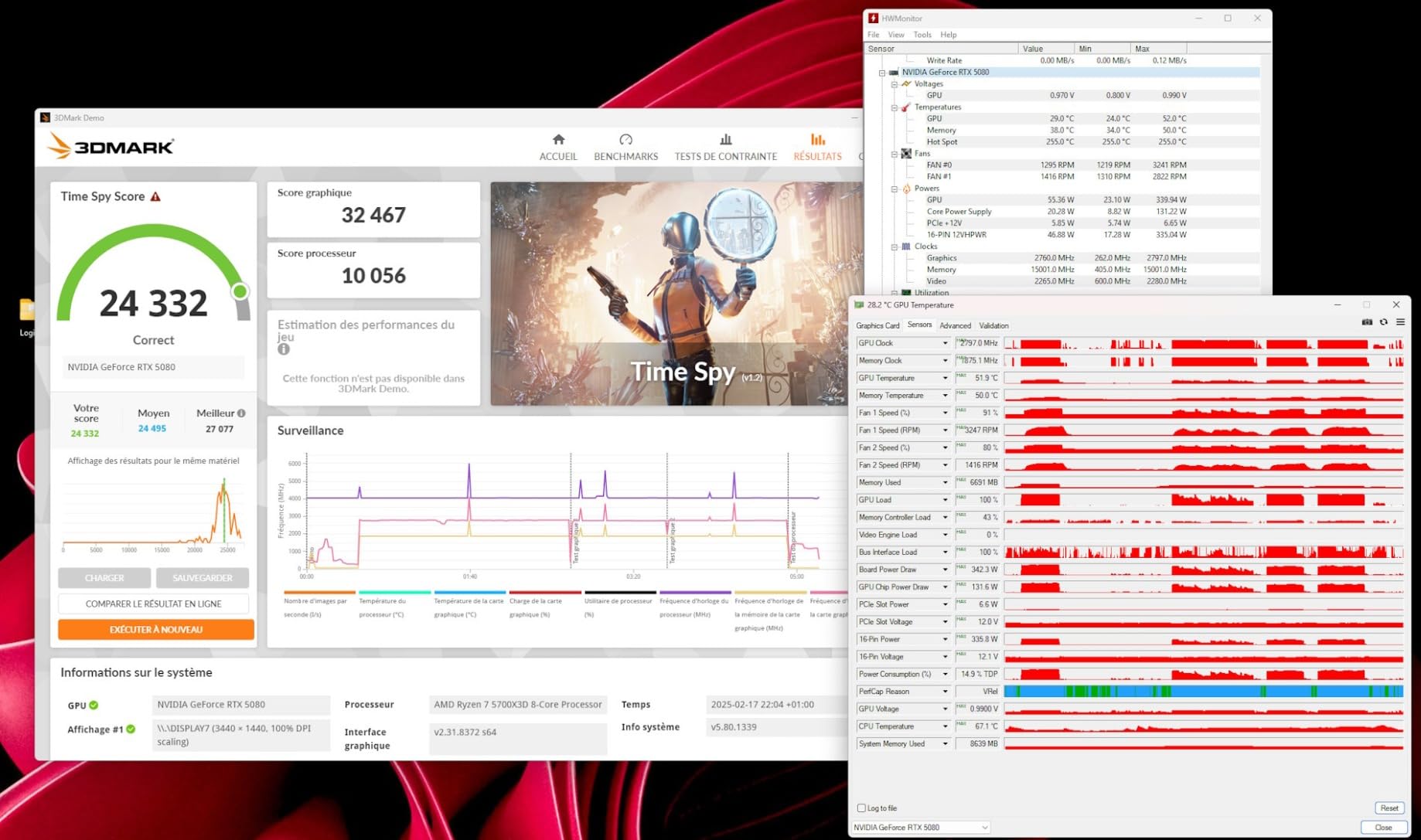Collapse the Clocks node in HWMonitor
This screenshot has width=1421, height=840.
pyautogui.click(x=894, y=247)
